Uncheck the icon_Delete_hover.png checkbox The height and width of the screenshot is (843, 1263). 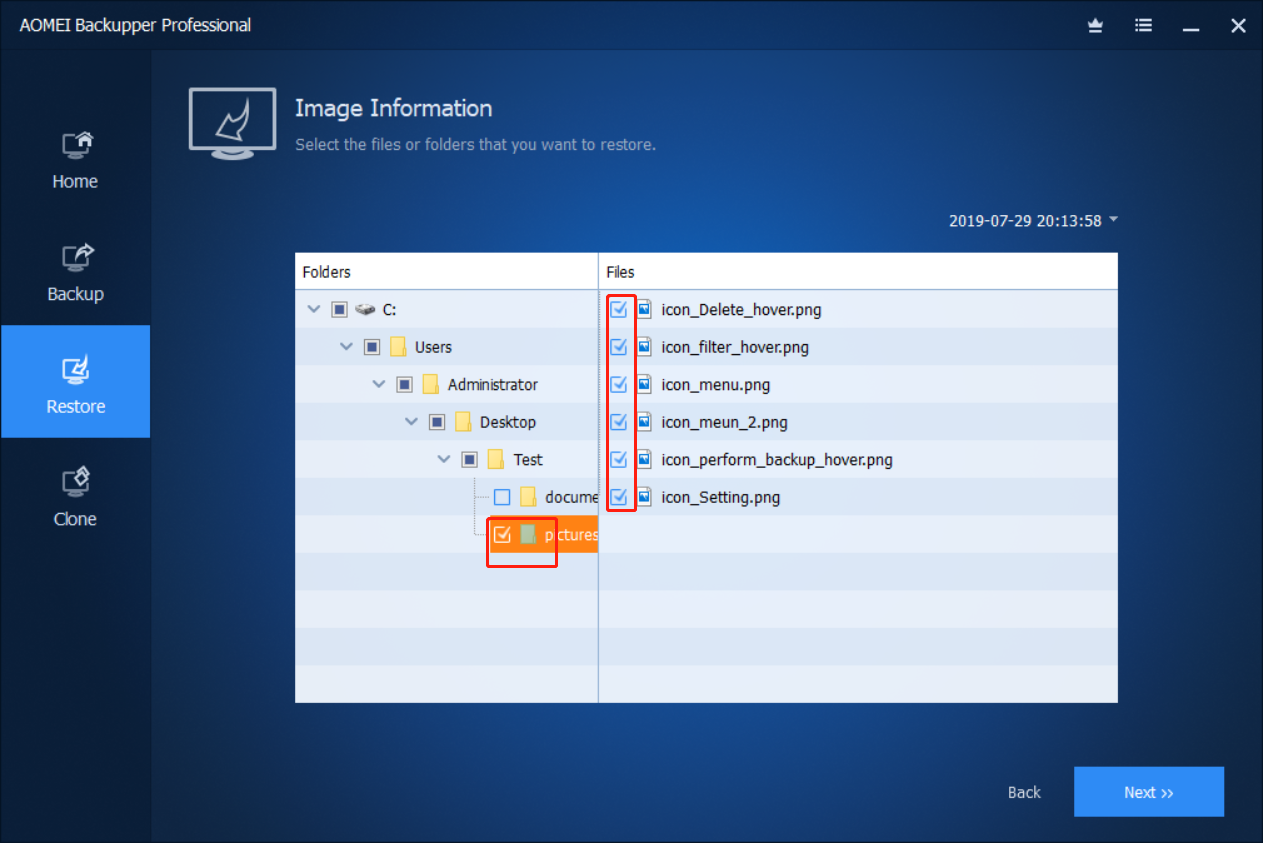coord(621,309)
